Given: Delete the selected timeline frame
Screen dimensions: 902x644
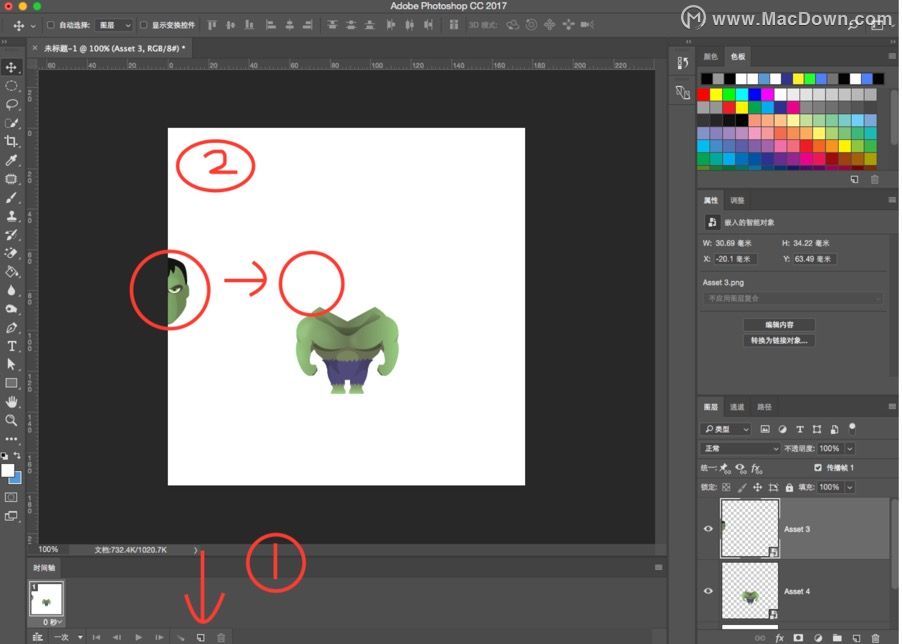Looking at the screenshot, I should coord(221,637).
